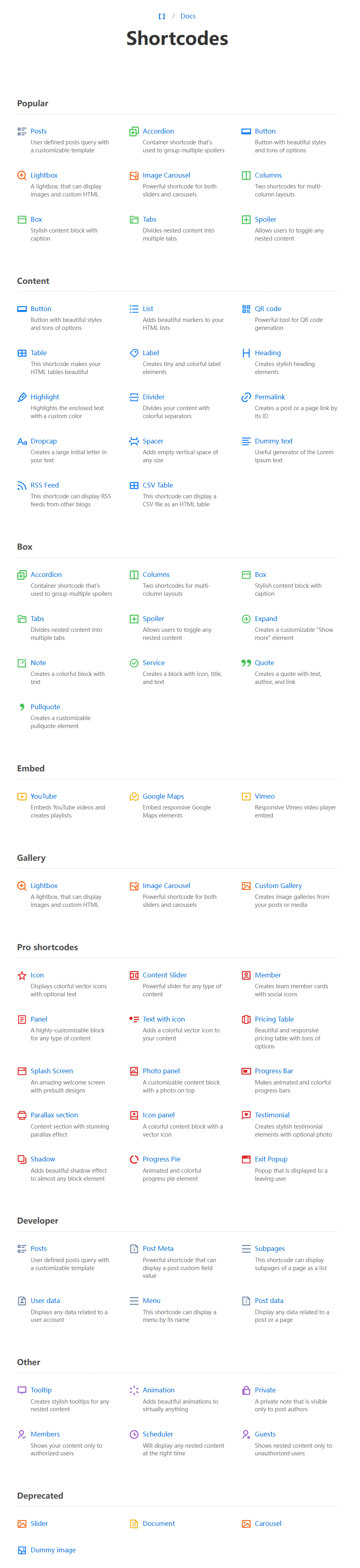Viewport: 360px width, 1568px height.
Task: Click the Pricing Table icon
Action: pyautogui.click(x=246, y=1019)
